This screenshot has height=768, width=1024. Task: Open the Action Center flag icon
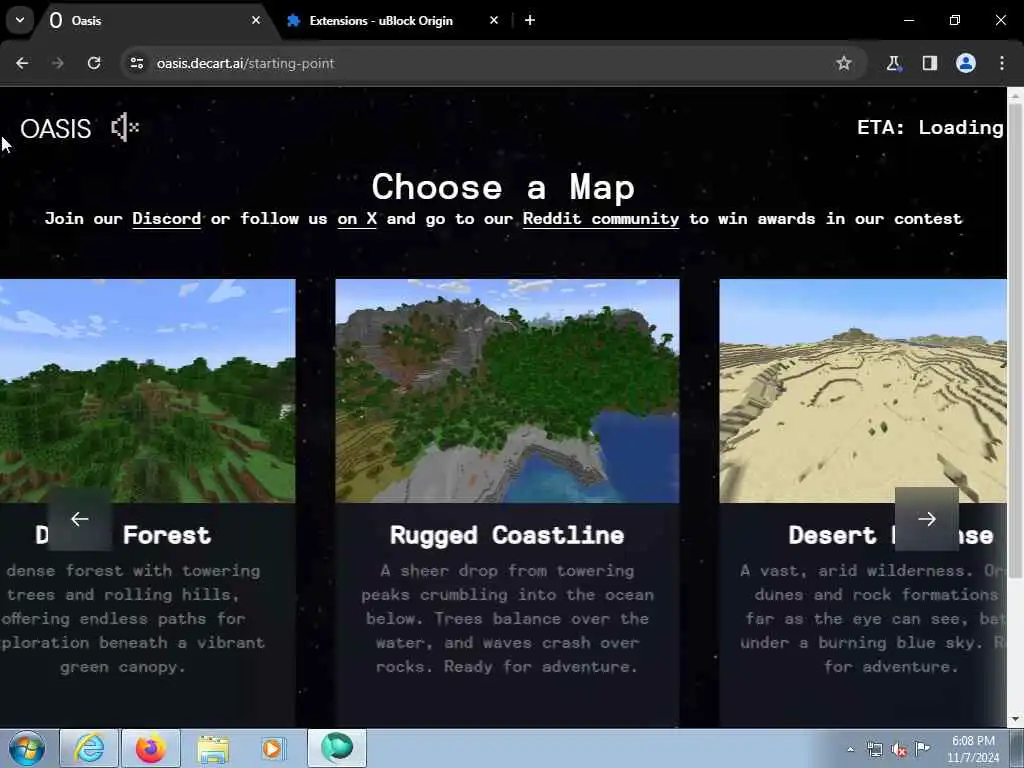click(x=922, y=748)
